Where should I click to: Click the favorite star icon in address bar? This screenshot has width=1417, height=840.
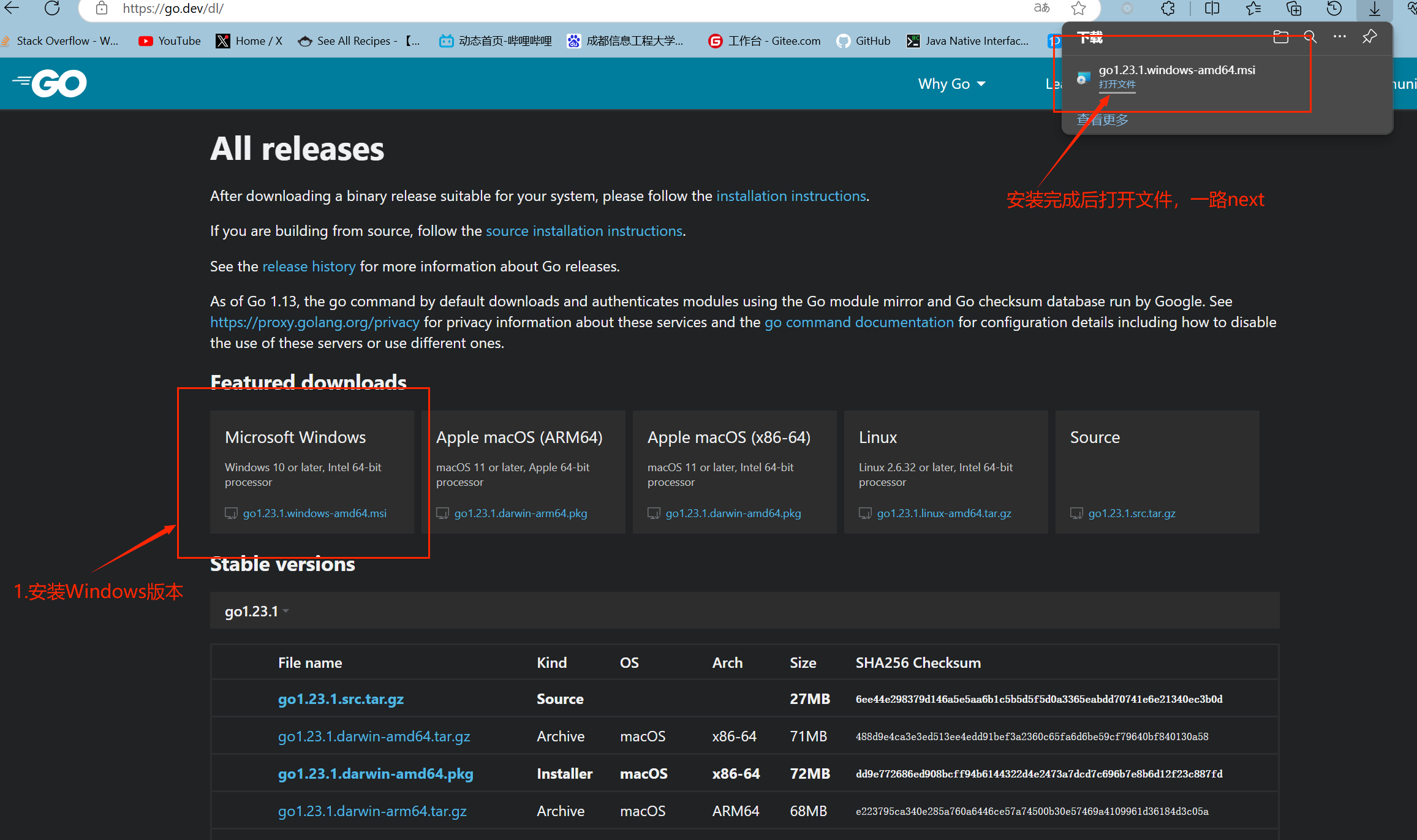pyautogui.click(x=1078, y=8)
